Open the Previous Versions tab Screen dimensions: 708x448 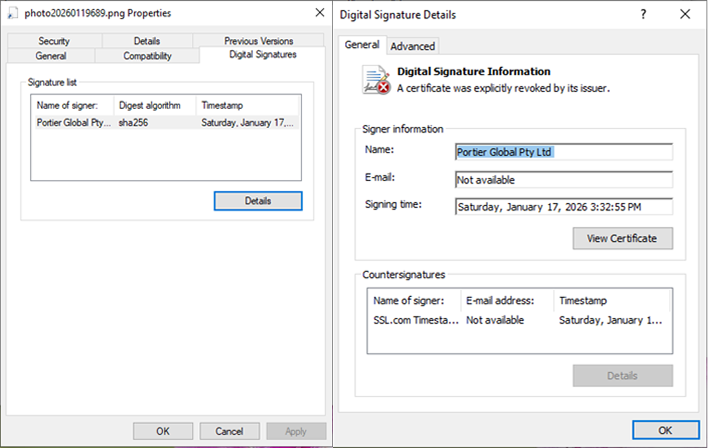(x=258, y=41)
